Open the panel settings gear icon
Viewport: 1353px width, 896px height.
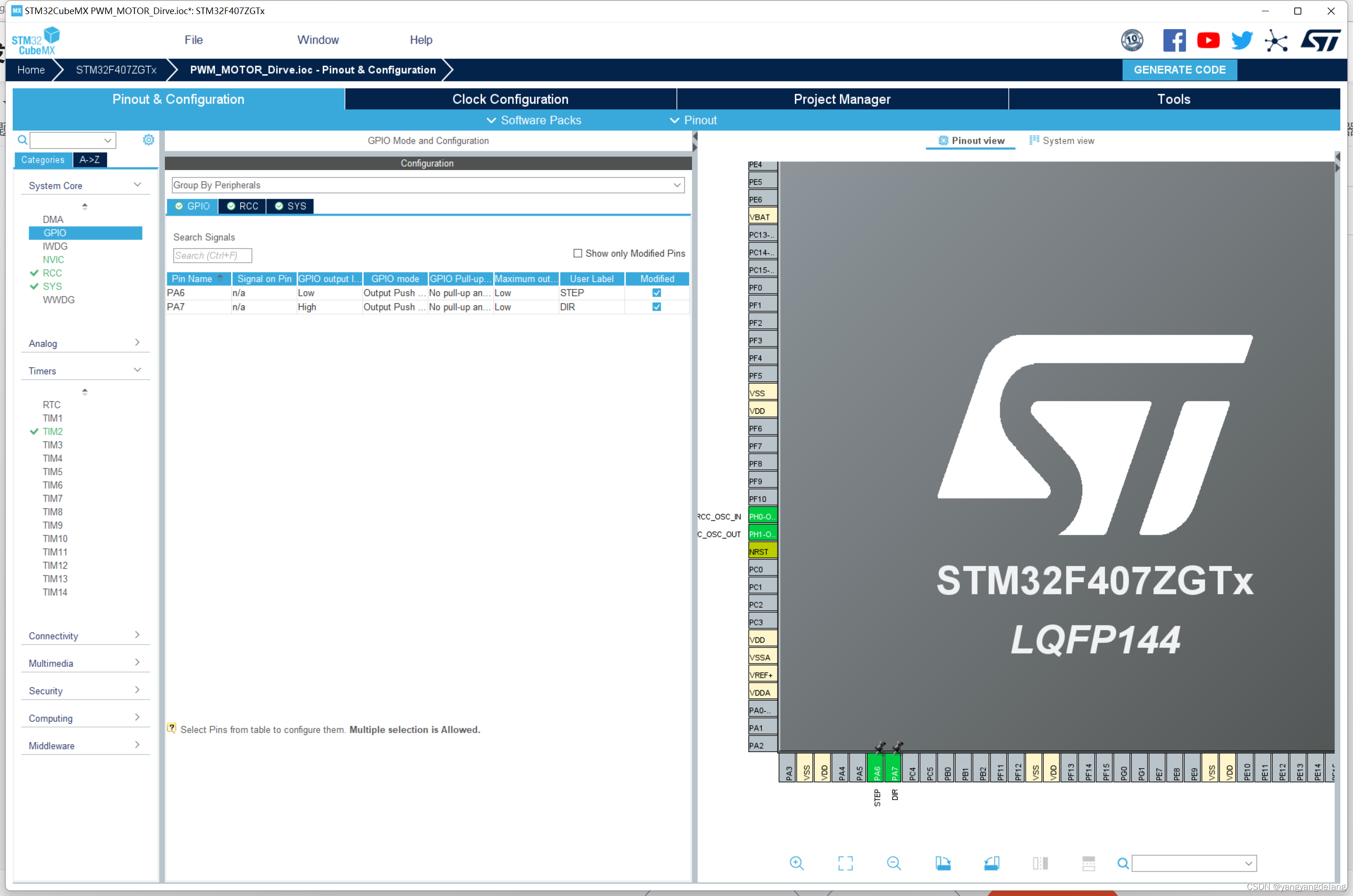pos(148,140)
